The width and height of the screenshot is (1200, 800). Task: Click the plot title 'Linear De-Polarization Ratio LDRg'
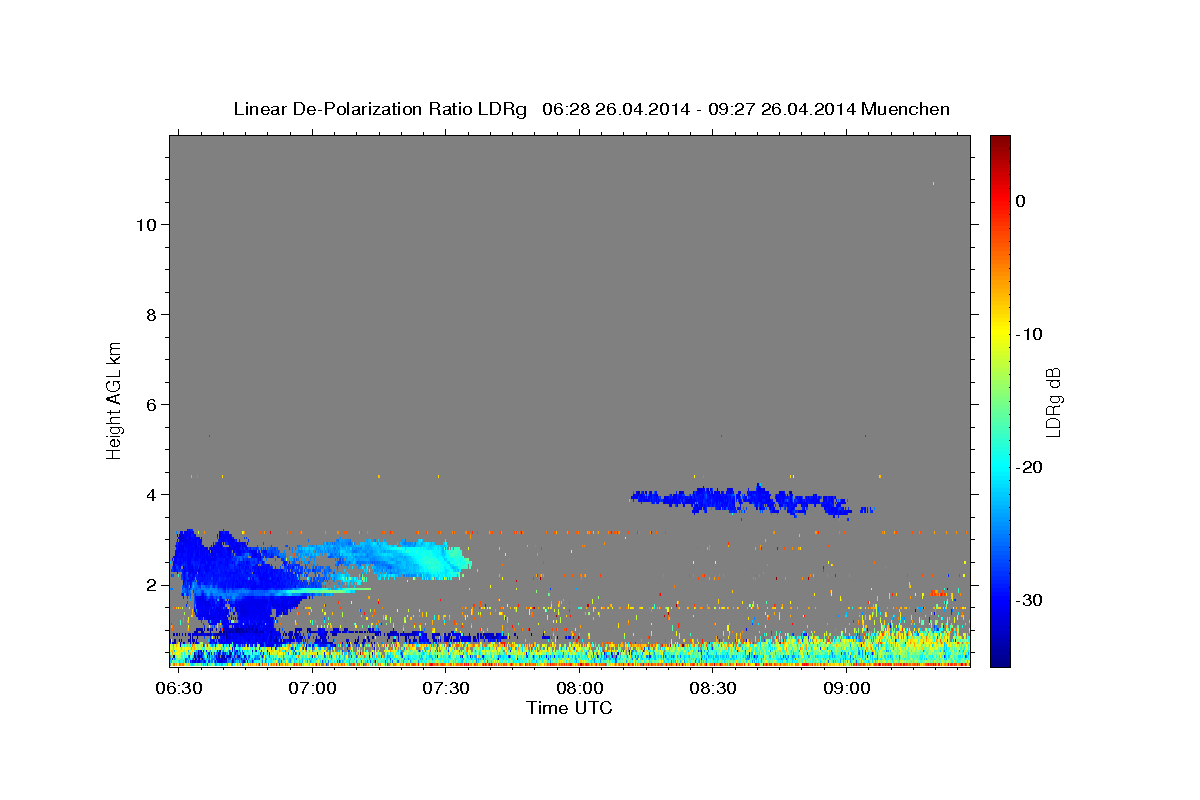(379, 109)
